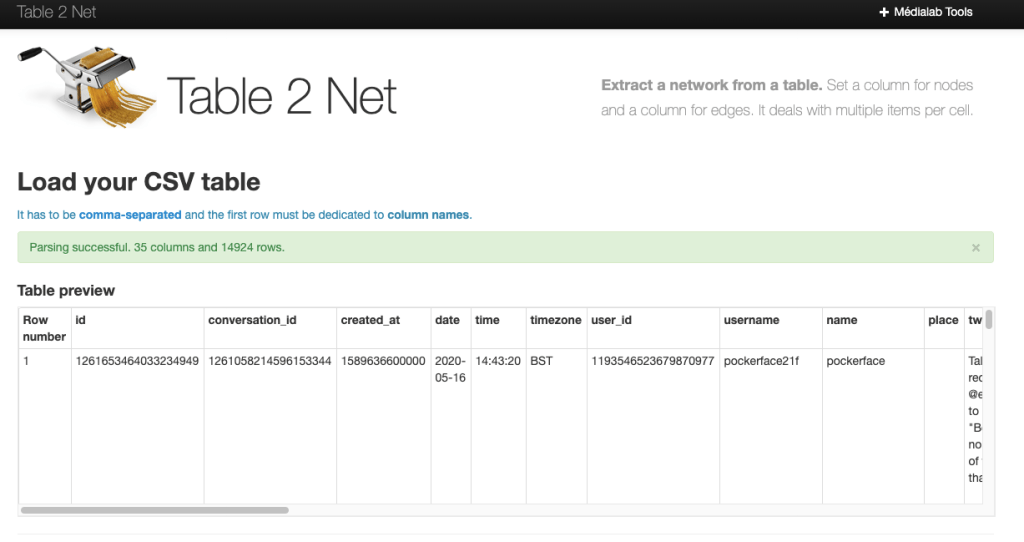Image resolution: width=1024 pixels, height=542 pixels.
Task: Click the plus icon beside Médialab Tools
Action: click(x=884, y=12)
